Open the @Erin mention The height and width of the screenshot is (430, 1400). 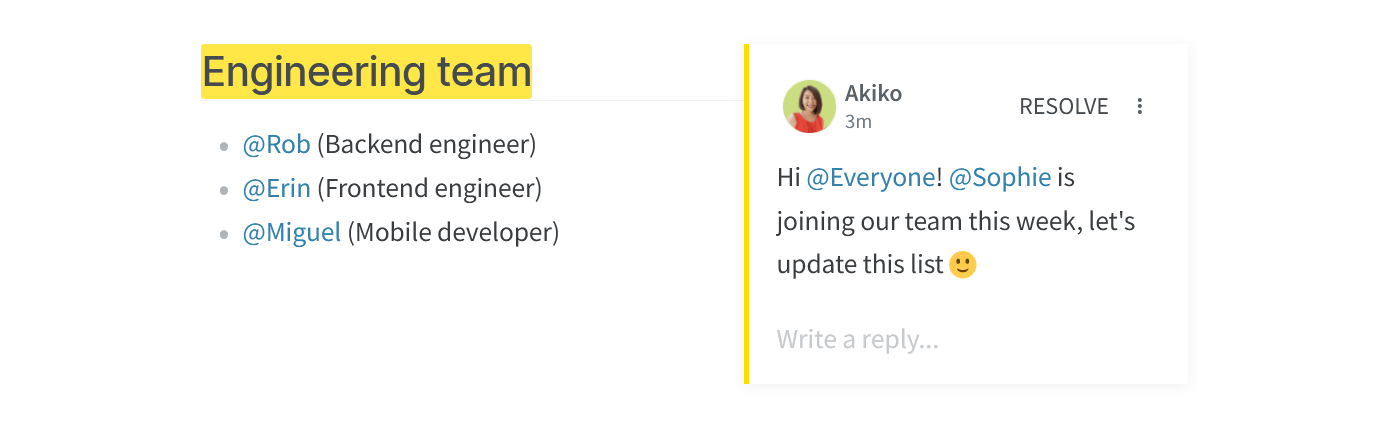[x=276, y=189]
